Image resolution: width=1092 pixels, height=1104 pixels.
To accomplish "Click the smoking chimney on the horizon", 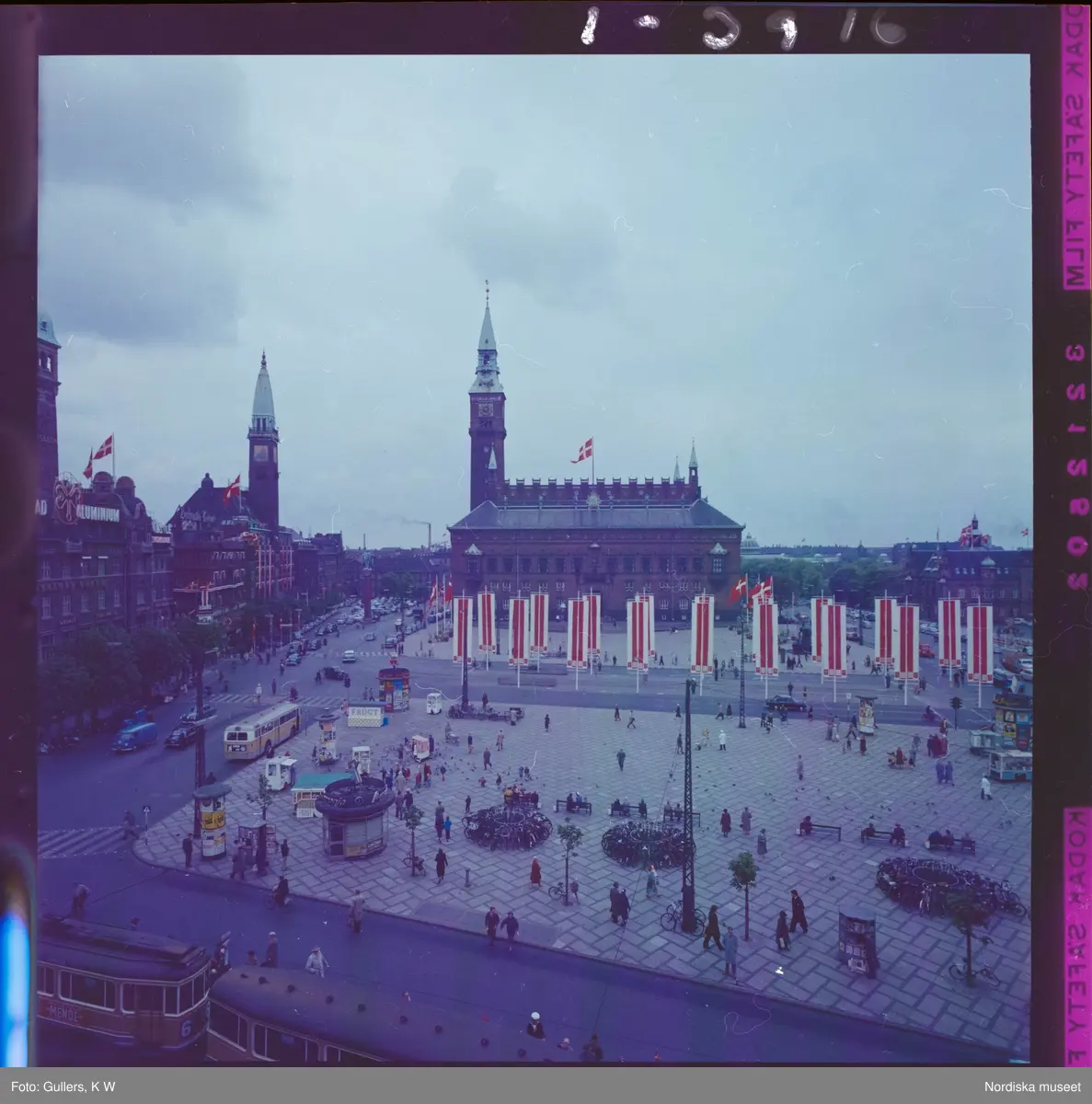I will [428, 534].
